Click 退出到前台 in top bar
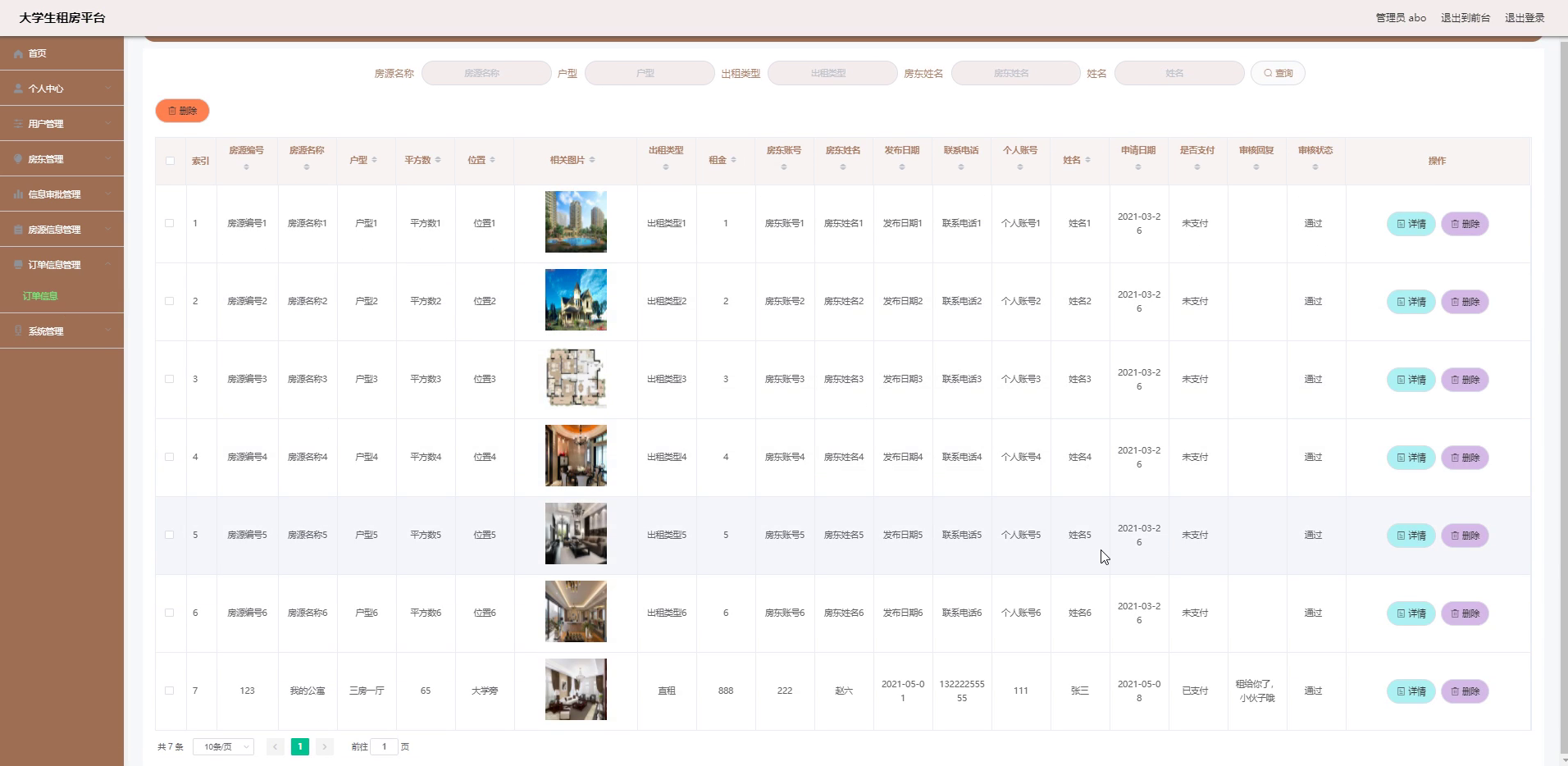Viewport: 1568px width, 766px height. point(1465,18)
